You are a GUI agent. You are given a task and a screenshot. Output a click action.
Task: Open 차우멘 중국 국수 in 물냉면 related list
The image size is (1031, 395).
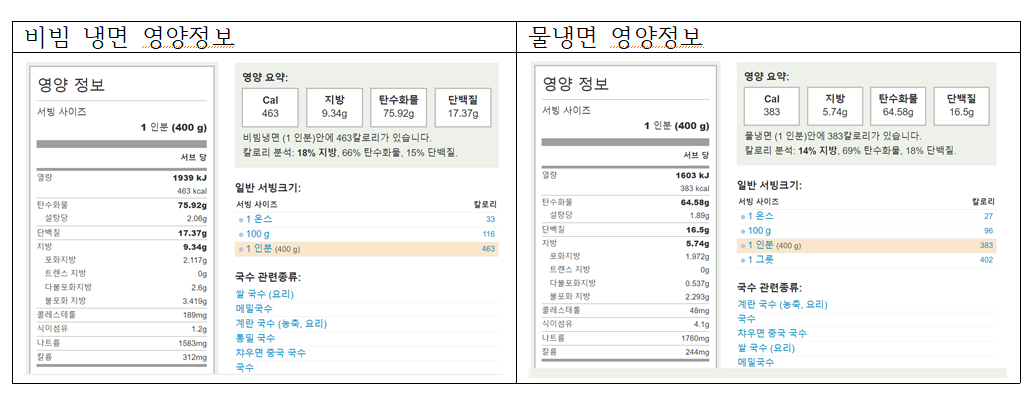click(772, 333)
